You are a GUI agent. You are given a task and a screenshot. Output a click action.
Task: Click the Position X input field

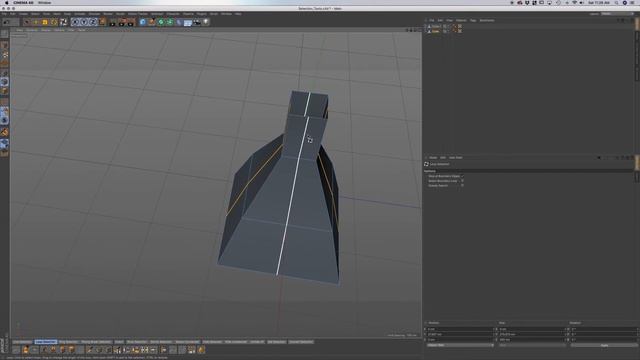460,329
